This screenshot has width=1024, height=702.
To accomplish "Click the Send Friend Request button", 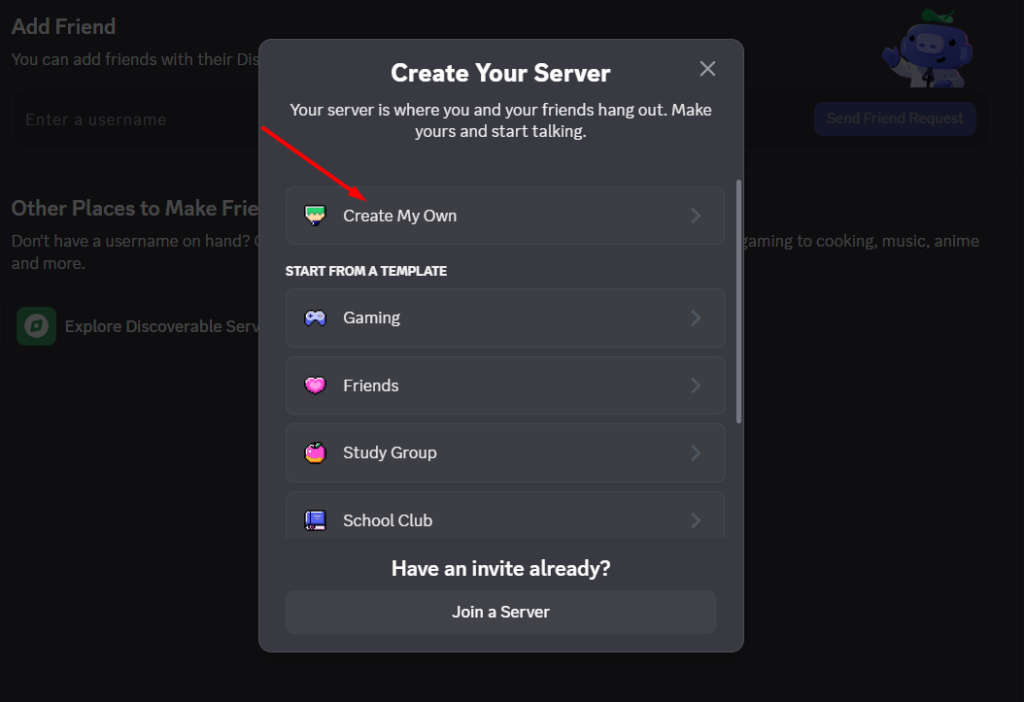I will click(x=895, y=118).
